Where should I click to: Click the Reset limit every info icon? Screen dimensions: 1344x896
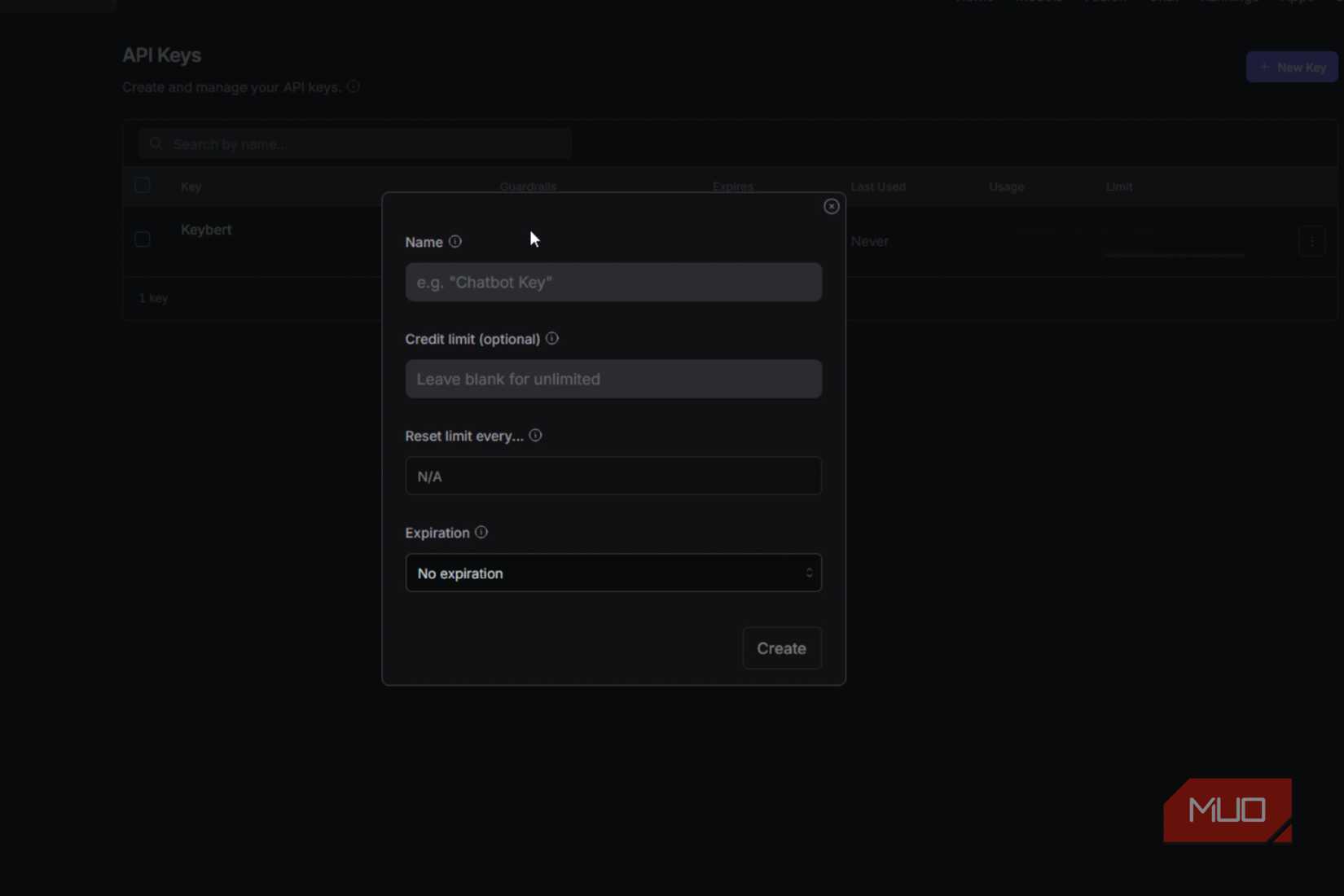[535, 435]
